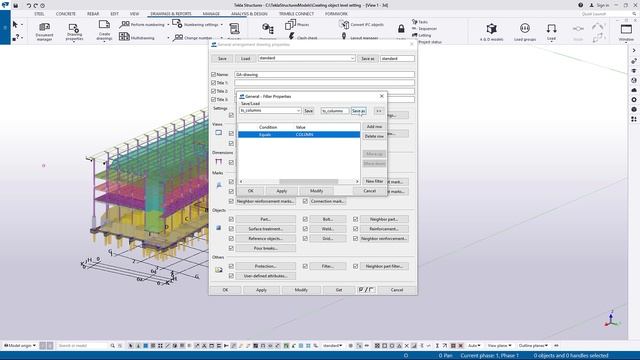The width and height of the screenshot is (640, 360).
Task: Click Delete row button
Action: tap(374, 136)
